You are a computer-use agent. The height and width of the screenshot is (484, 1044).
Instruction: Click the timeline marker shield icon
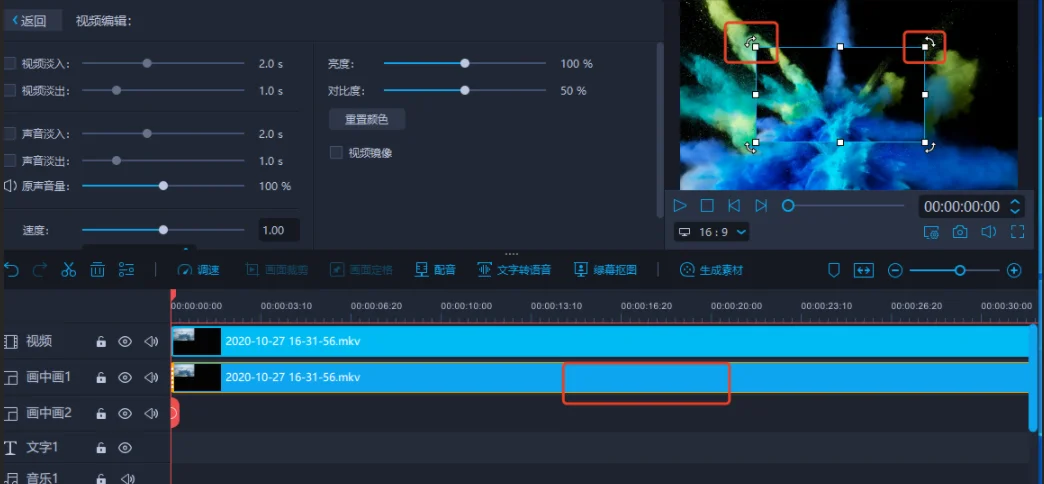(834, 270)
